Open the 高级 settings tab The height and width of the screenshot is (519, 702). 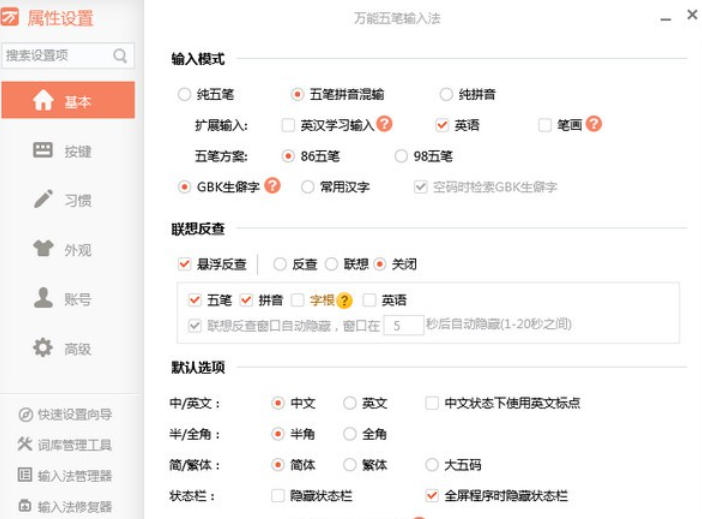tap(68, 348)
